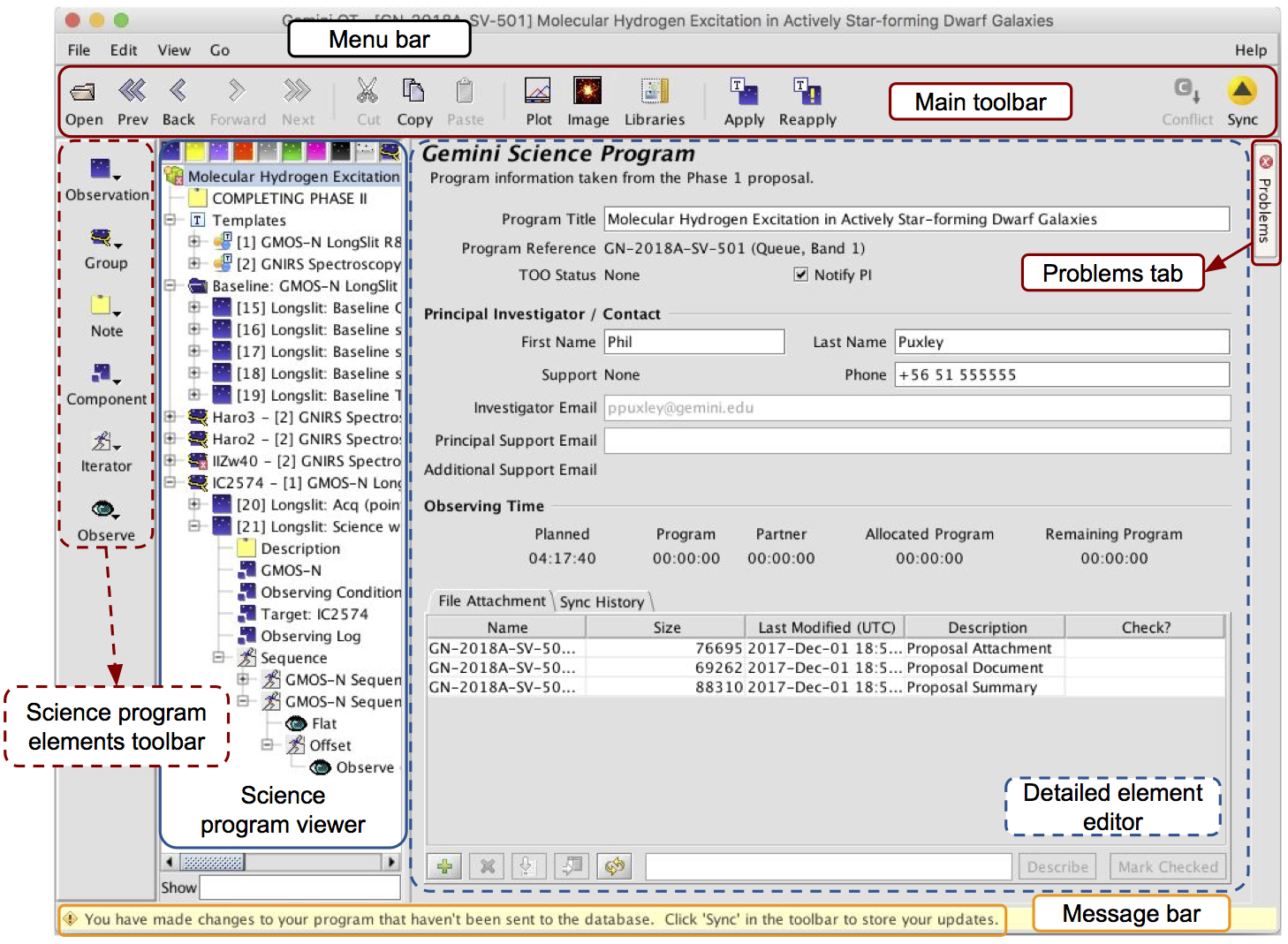
Task: Click the Principal Support Email field
Action: (x=917, y=441)
